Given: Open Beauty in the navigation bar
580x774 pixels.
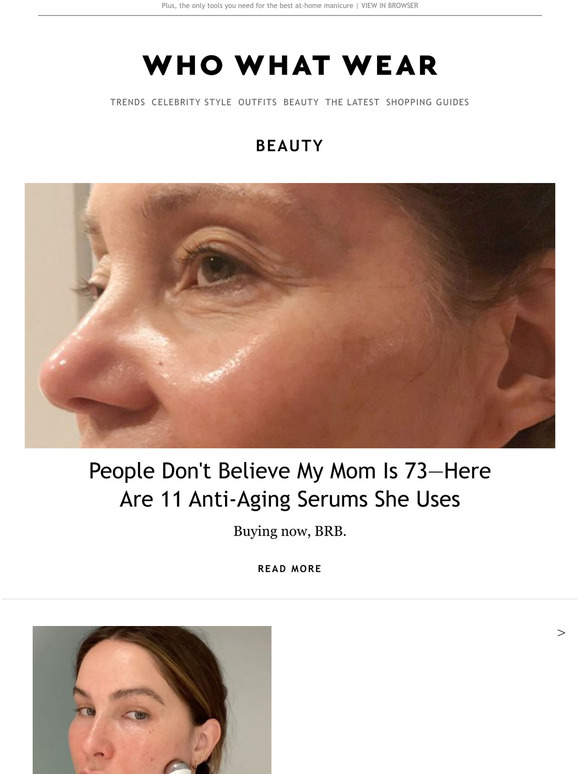Looking at the screenshot, I should pyautogui.click(x=301, y=102).
